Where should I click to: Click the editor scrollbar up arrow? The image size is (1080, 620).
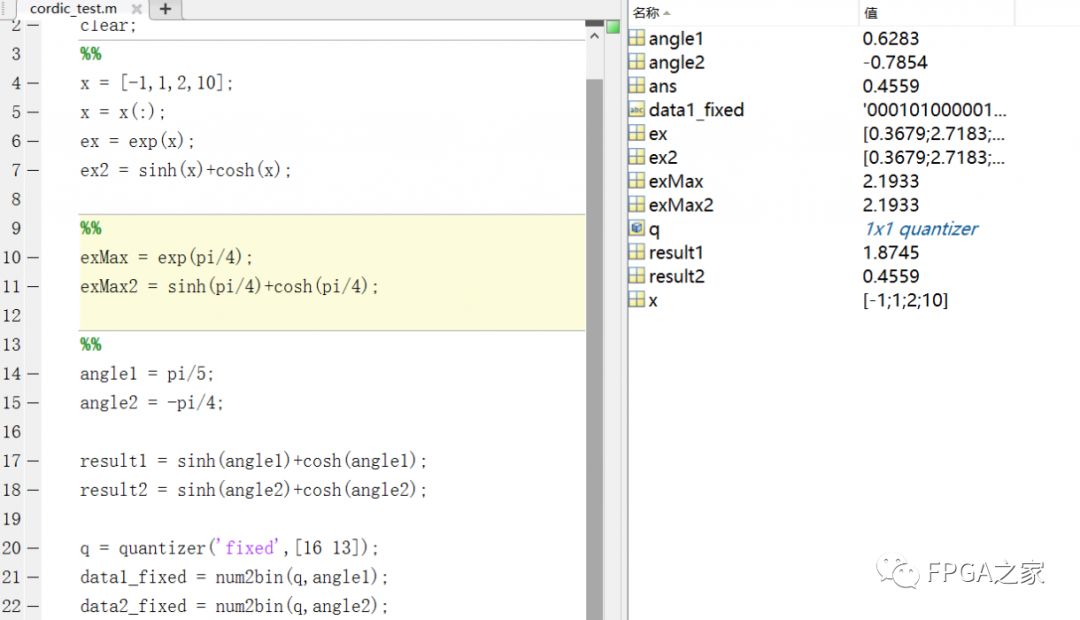594,36
